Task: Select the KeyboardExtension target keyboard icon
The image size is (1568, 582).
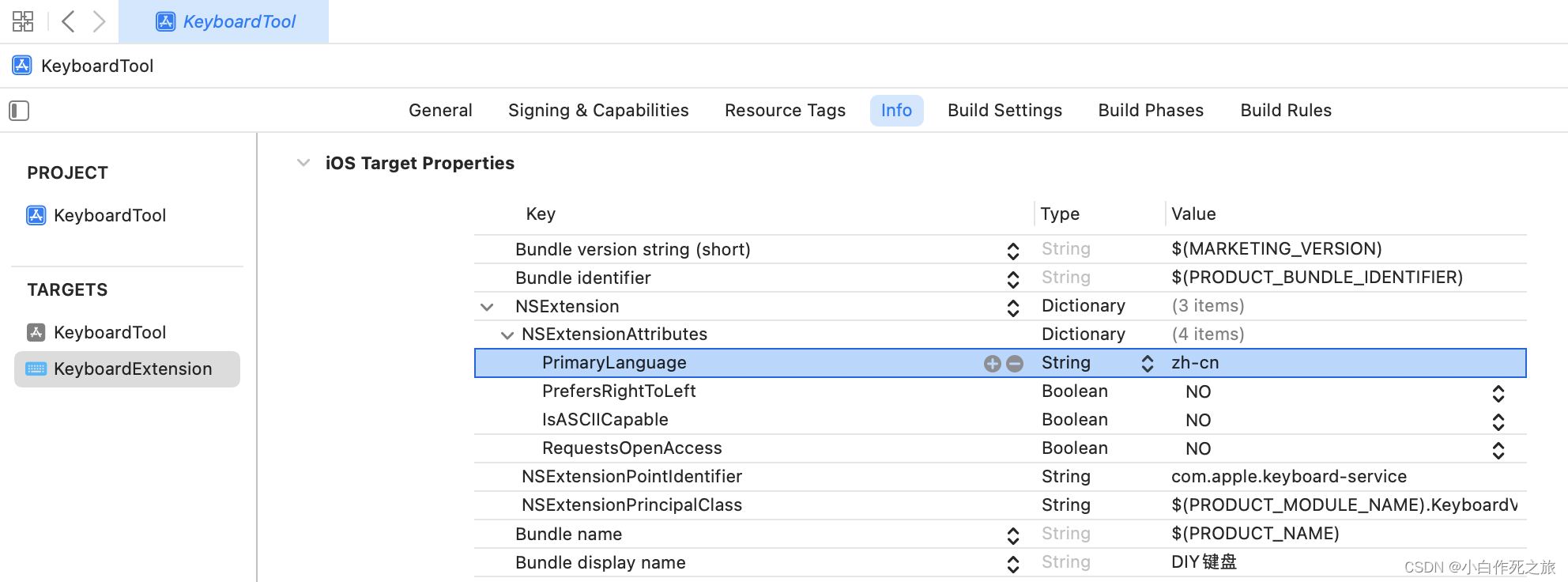Action: pyautogui.click(x=36, y=369)
